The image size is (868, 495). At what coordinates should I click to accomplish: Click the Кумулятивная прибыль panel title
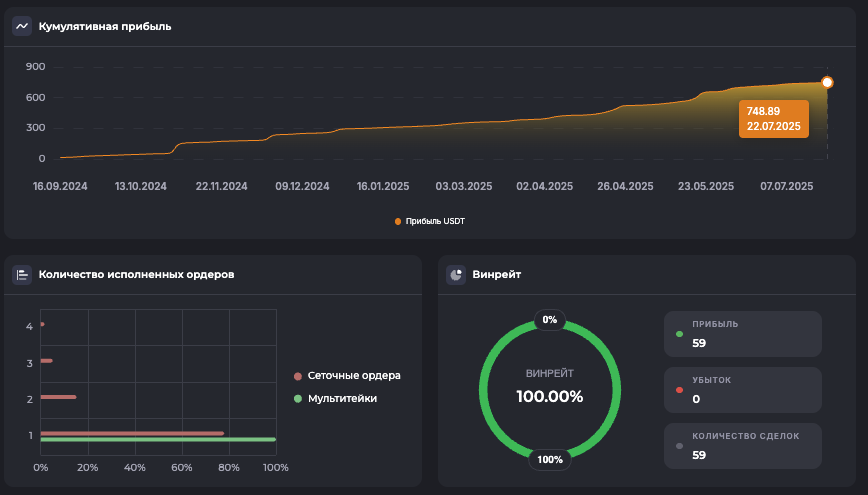click(105, 26)
